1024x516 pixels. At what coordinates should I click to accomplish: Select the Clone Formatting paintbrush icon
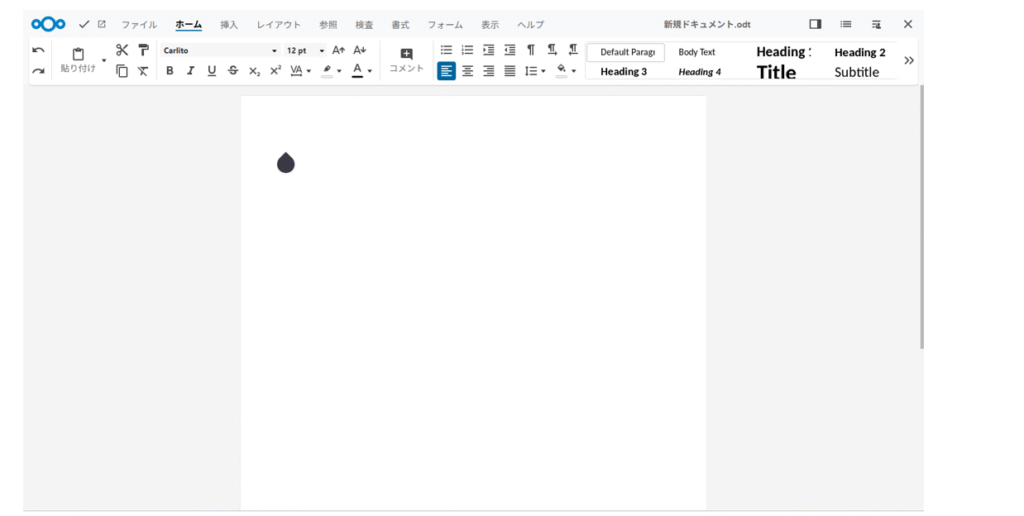143,50
